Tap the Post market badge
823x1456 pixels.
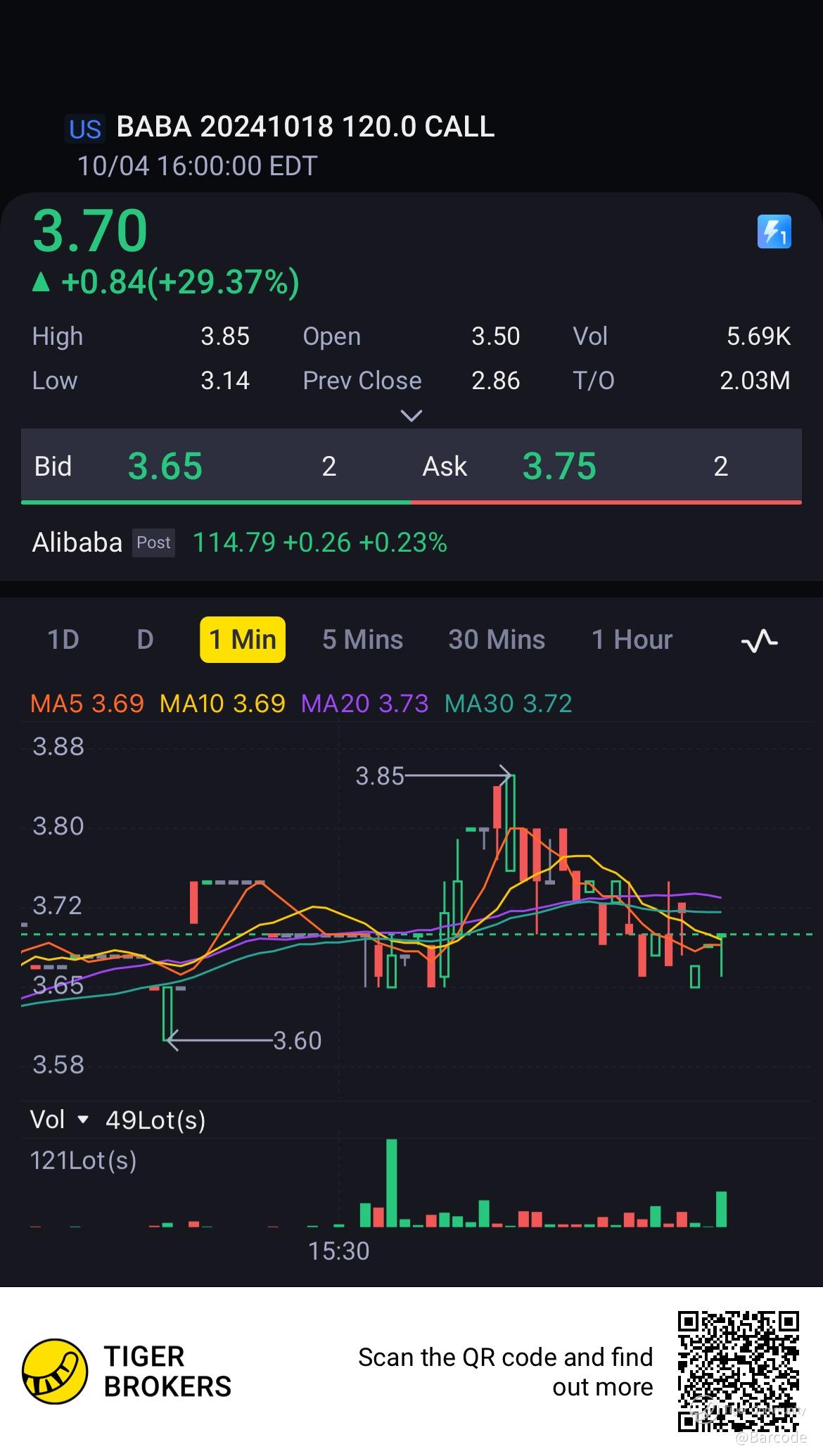pyautogui.click(x=153, y=543)
